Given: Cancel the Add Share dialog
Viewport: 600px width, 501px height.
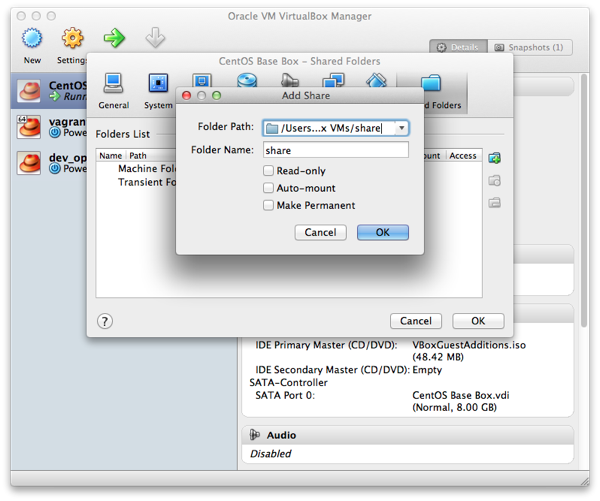Looking at the screenshot, I should tap(320, 232).
